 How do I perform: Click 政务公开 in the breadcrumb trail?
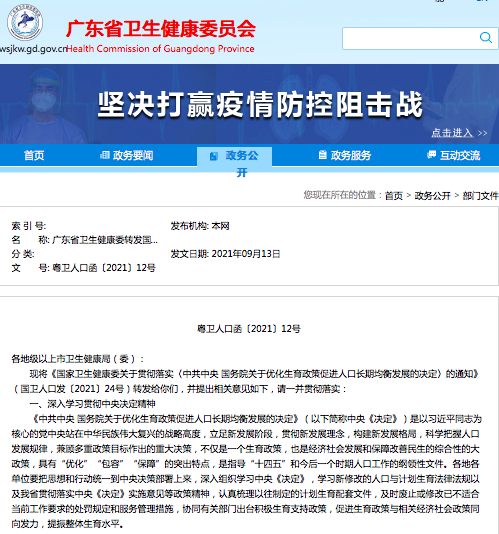(432, 195)
